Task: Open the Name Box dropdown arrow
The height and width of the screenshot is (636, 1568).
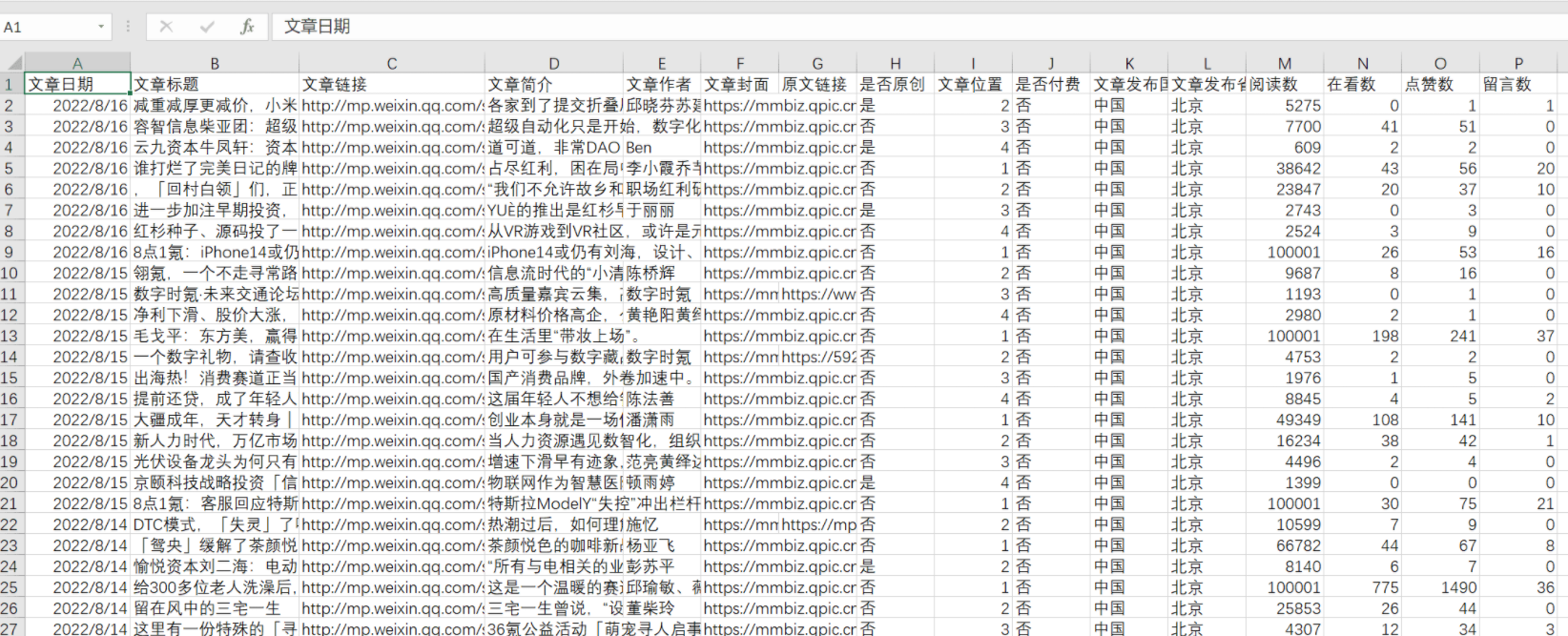Action: pos(101,27)
